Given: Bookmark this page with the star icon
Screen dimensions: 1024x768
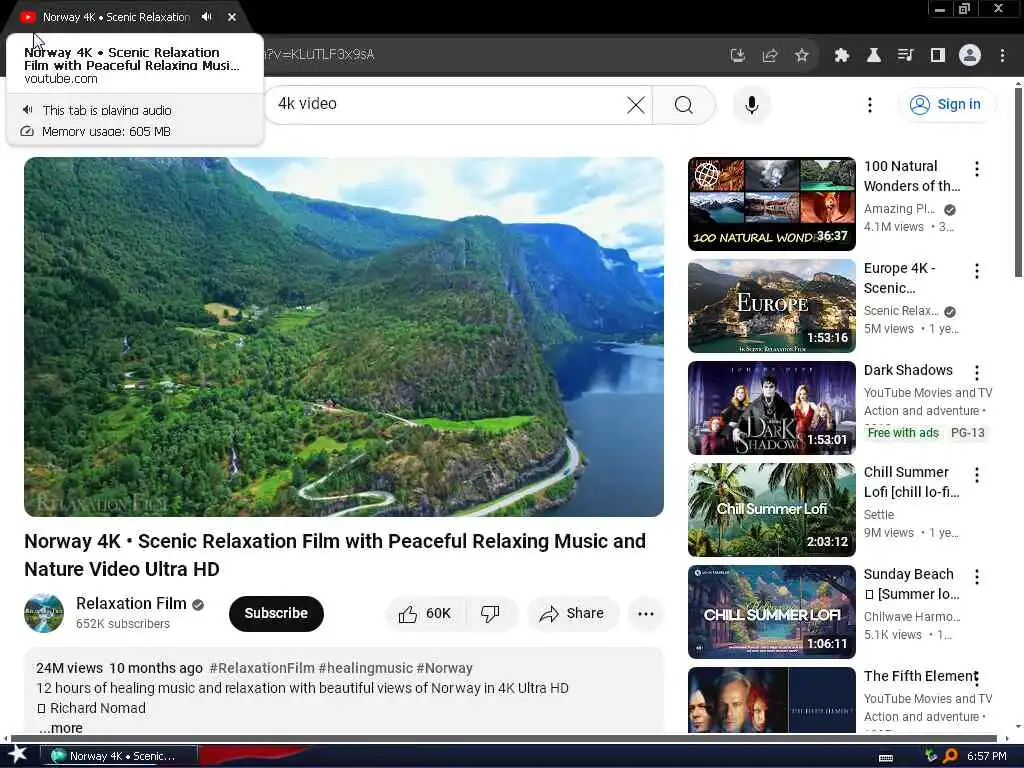Looking at the screenshot, I should pos(802,55).
